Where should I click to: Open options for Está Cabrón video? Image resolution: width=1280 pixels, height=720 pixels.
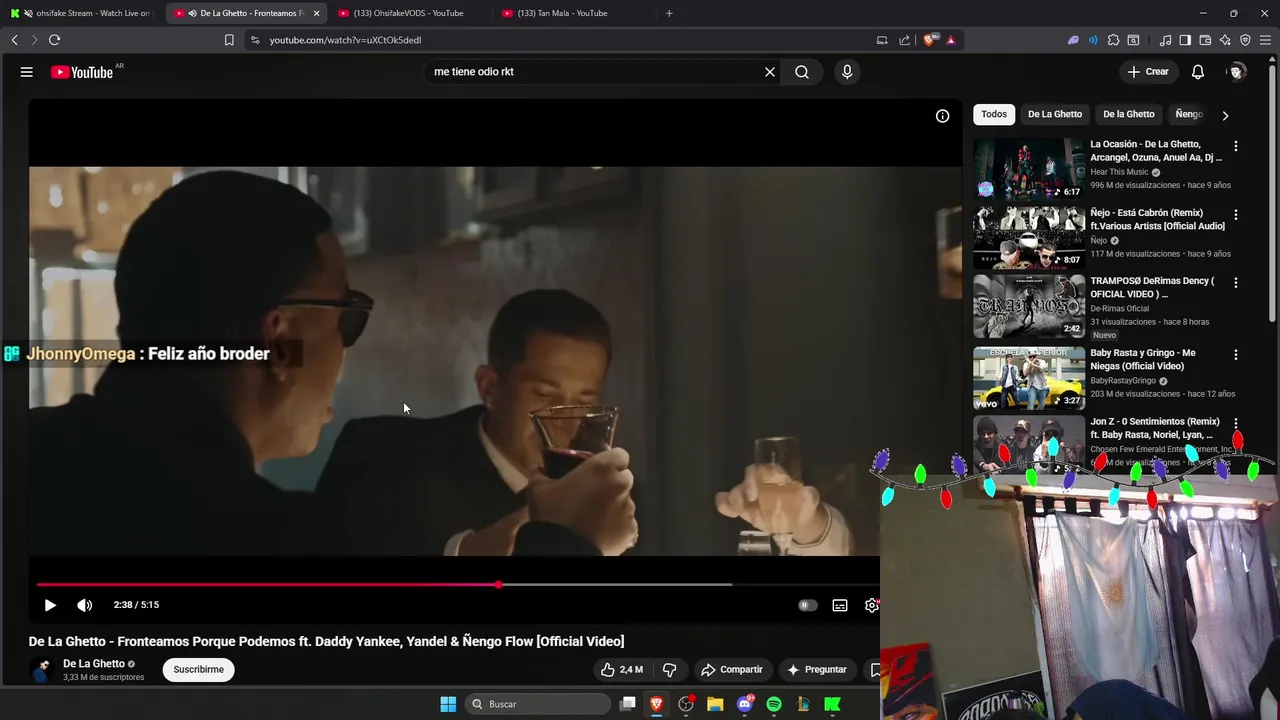click(1236, 215)
